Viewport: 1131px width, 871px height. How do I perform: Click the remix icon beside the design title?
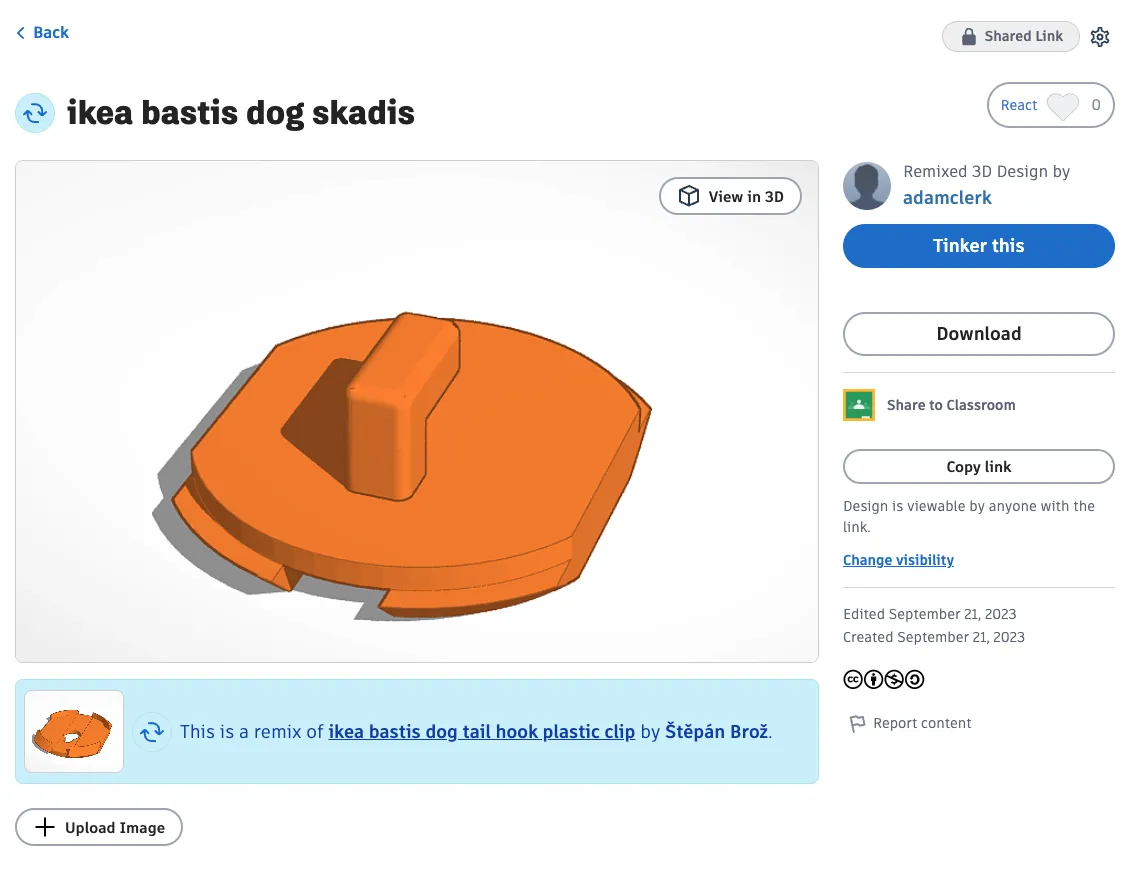pos(35,112)
